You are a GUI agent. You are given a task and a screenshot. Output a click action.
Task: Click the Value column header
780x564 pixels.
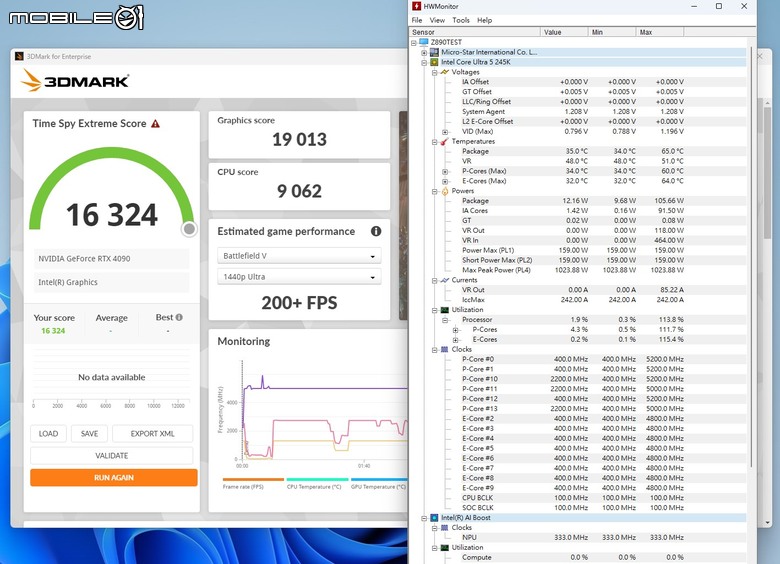[564, 32]
